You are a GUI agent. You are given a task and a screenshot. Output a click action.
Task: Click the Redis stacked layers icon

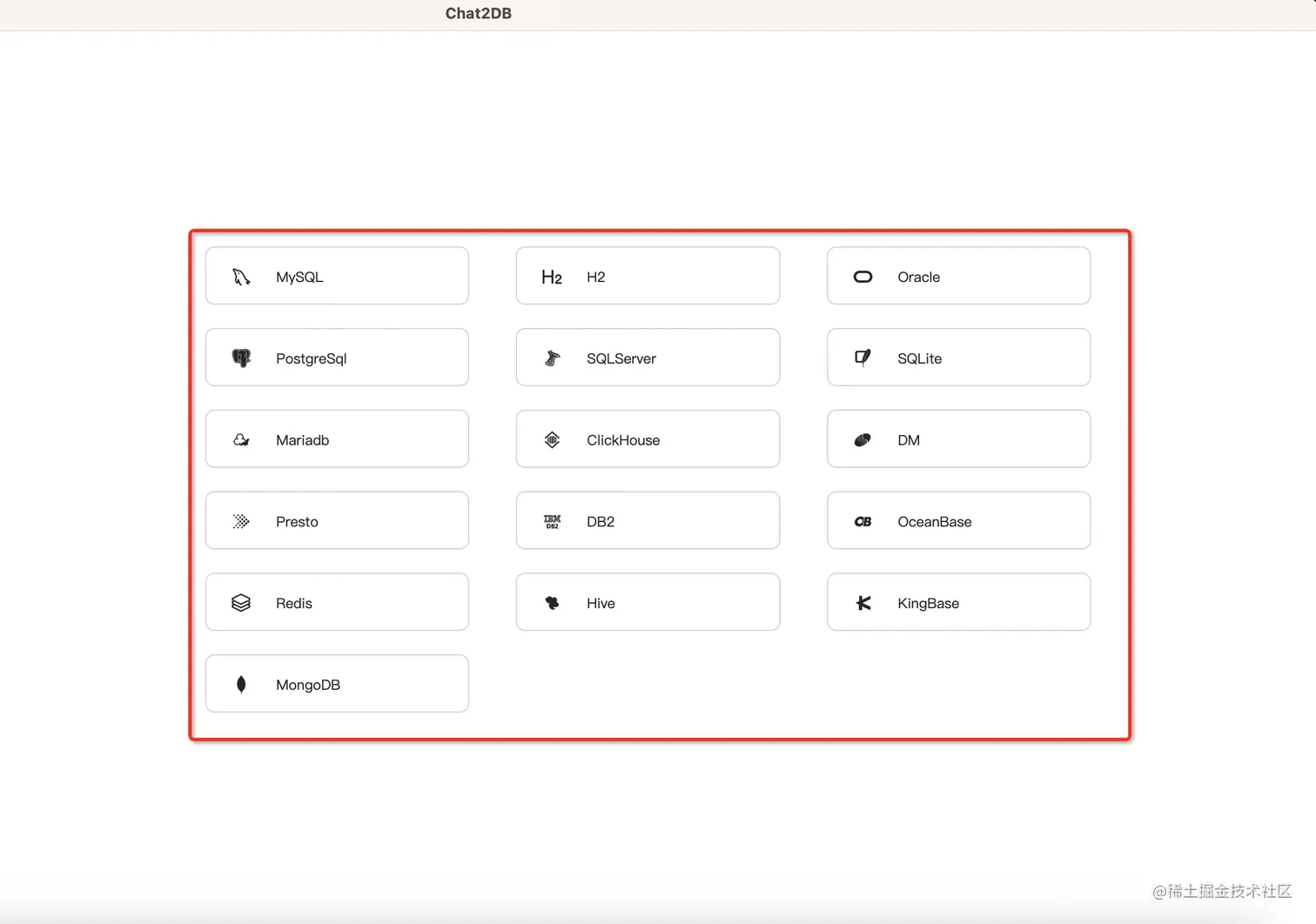241,602
